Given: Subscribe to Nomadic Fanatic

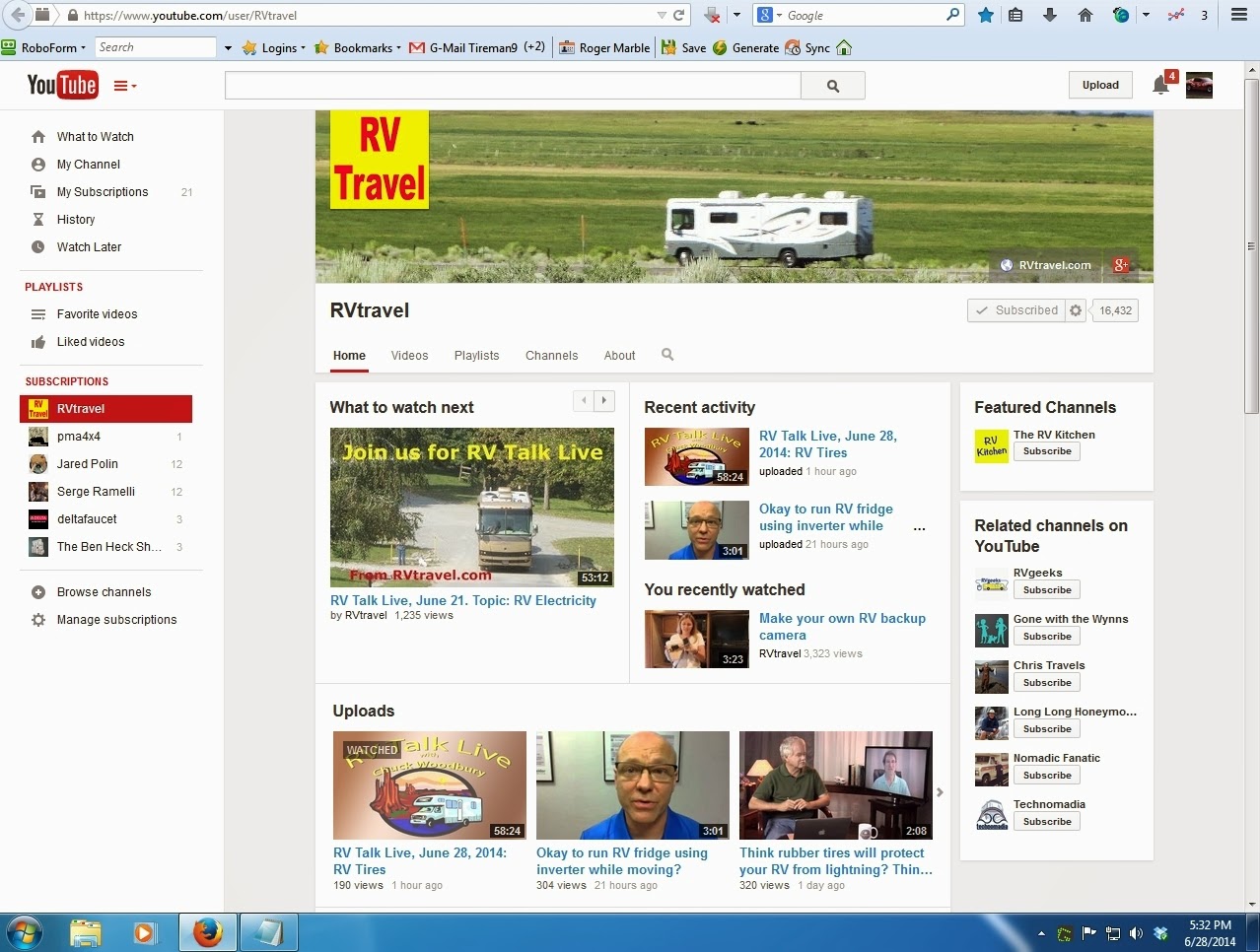Looking at the screenshot, I should tap(1047, 776).
